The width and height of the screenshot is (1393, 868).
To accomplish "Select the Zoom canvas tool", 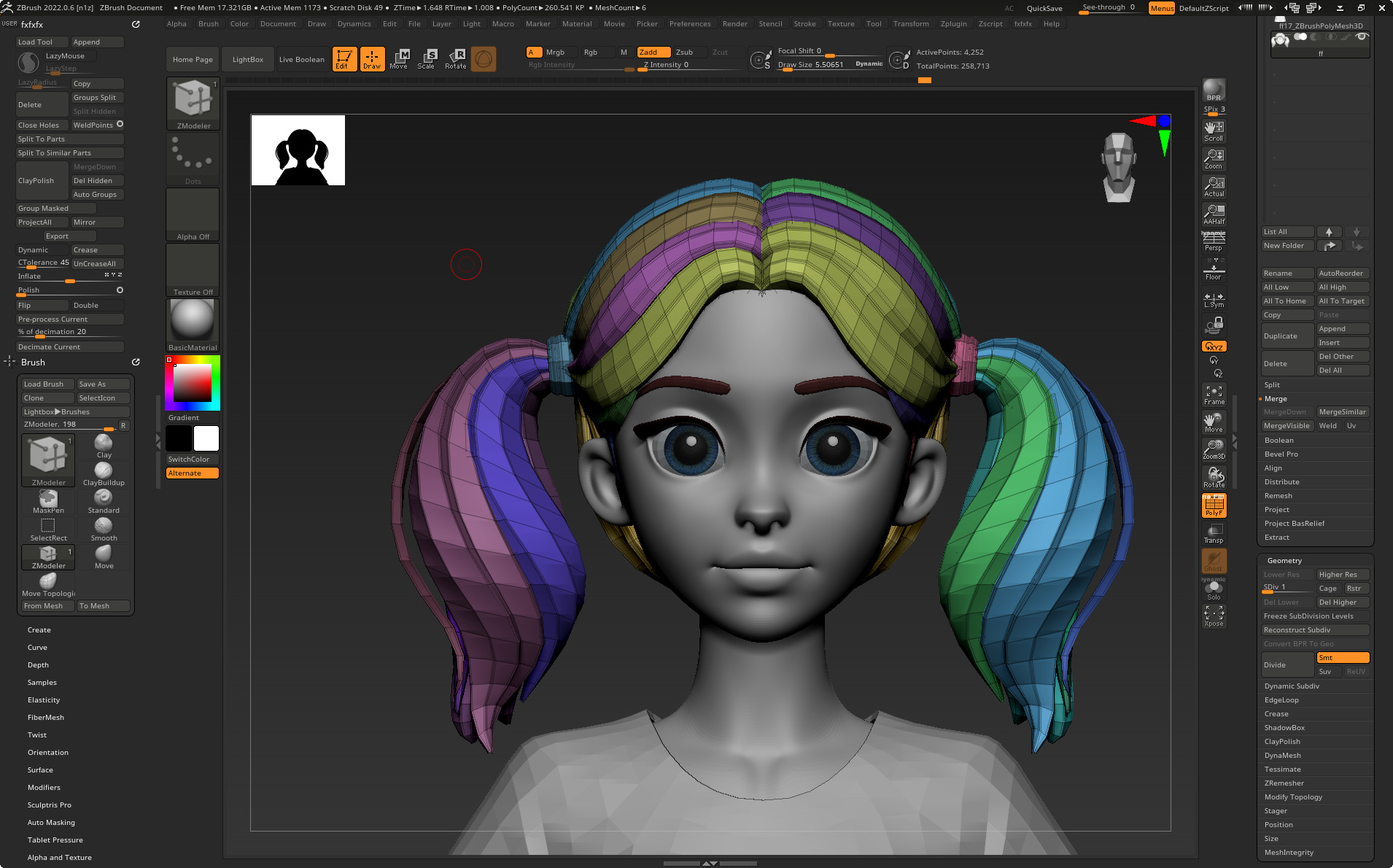I will (1214, 159).
